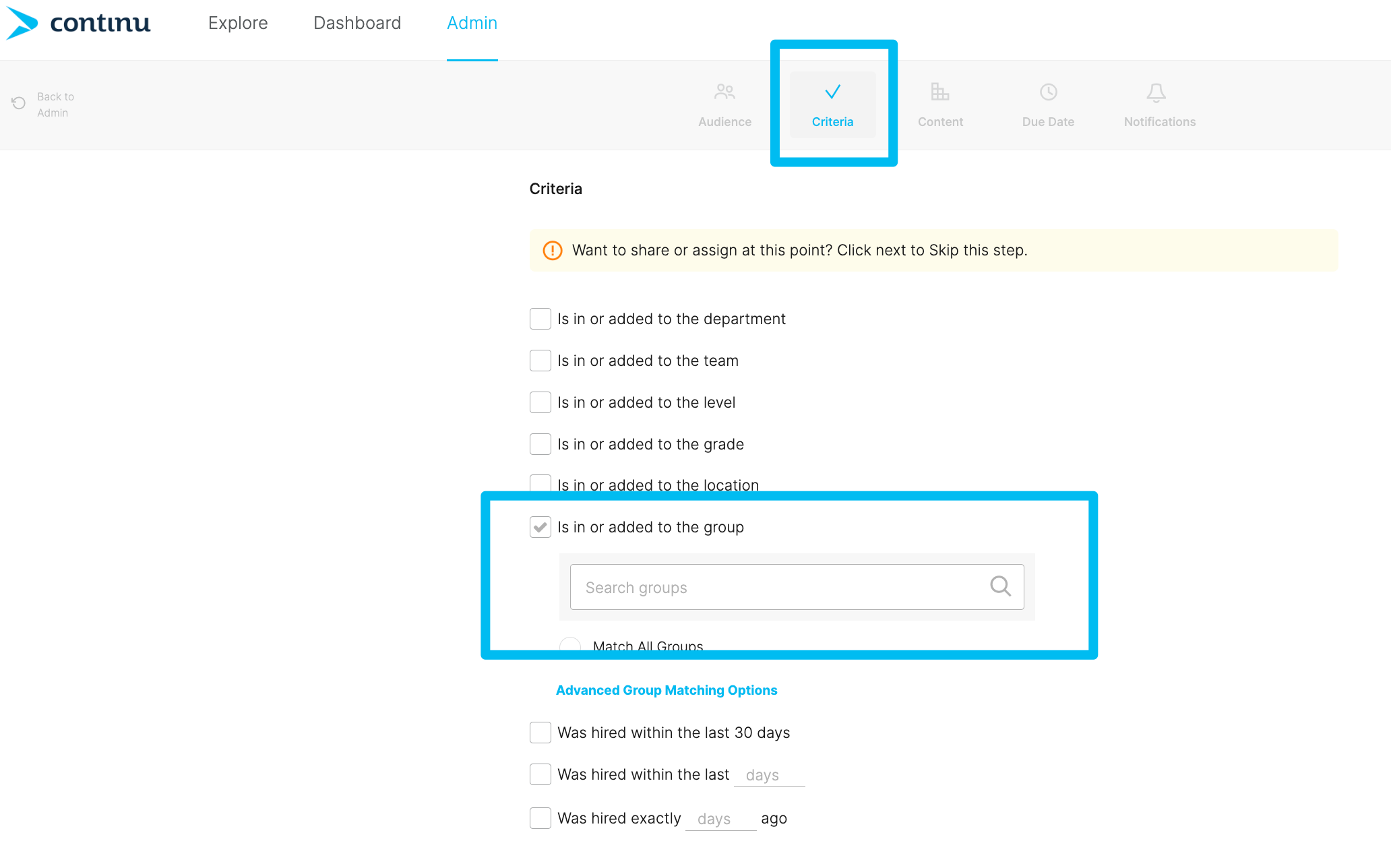Click the Content step icon
The image size is (1391, 868).
pos(940,92)
